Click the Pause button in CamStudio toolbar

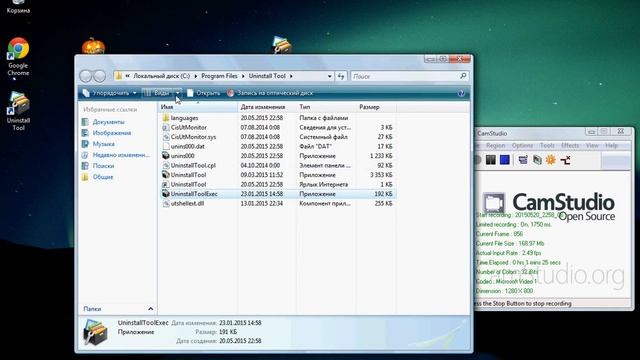[x=491, y=160]
